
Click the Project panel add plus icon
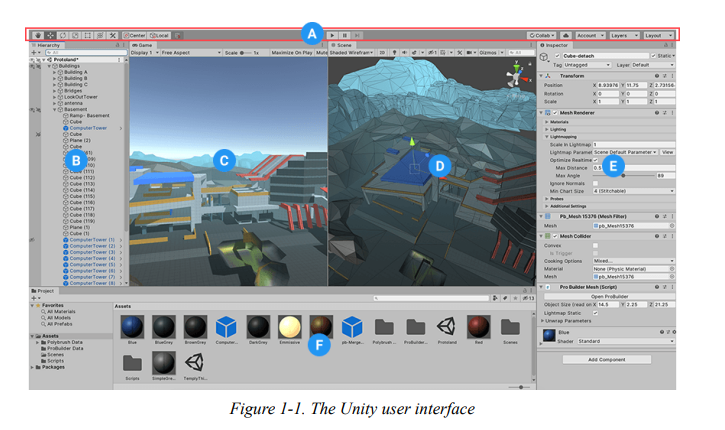[34, 298]
